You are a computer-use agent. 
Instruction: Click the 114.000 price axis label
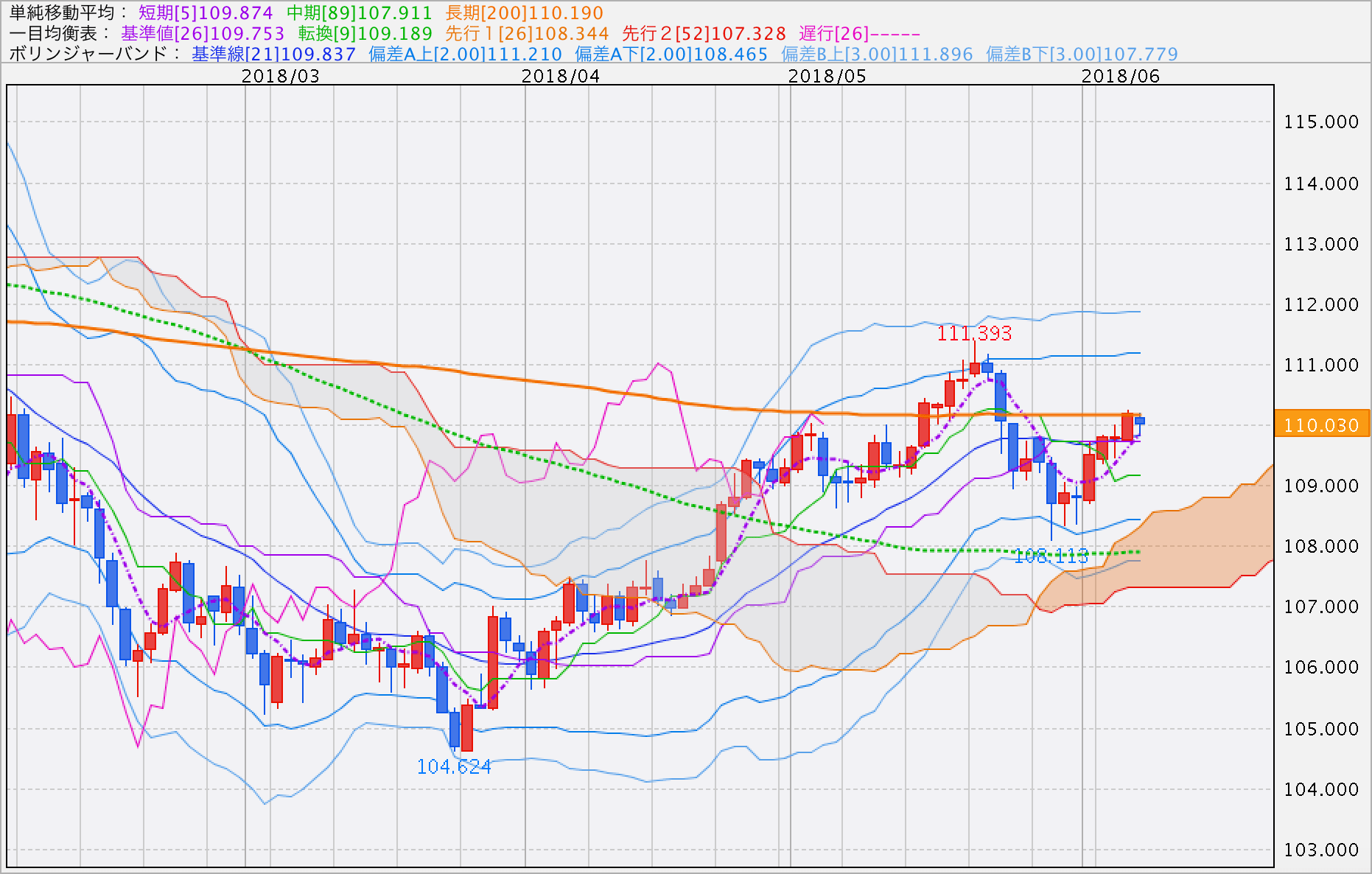point(1321,183)
